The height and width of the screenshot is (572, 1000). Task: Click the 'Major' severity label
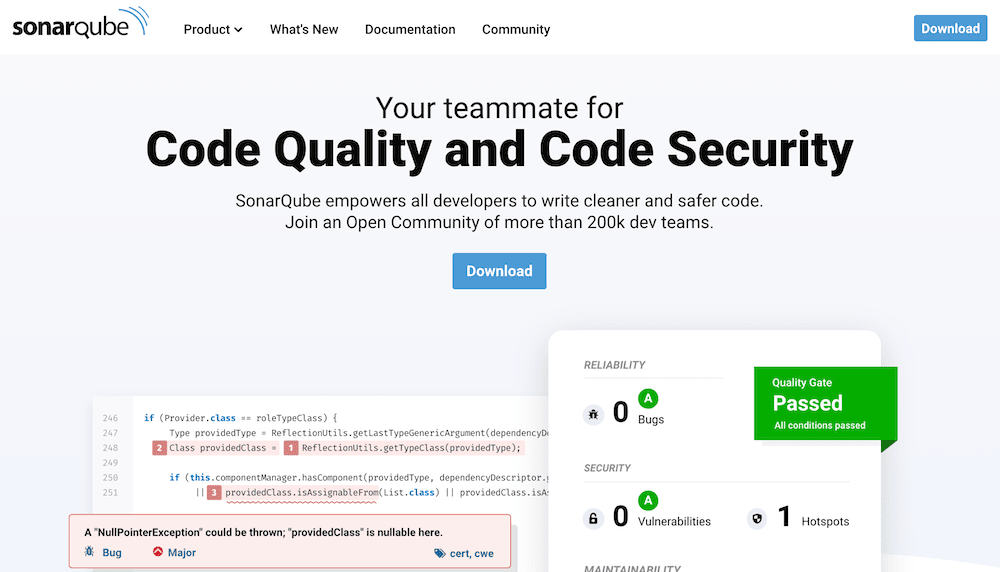pyautogui.click(x=182, y=553)
